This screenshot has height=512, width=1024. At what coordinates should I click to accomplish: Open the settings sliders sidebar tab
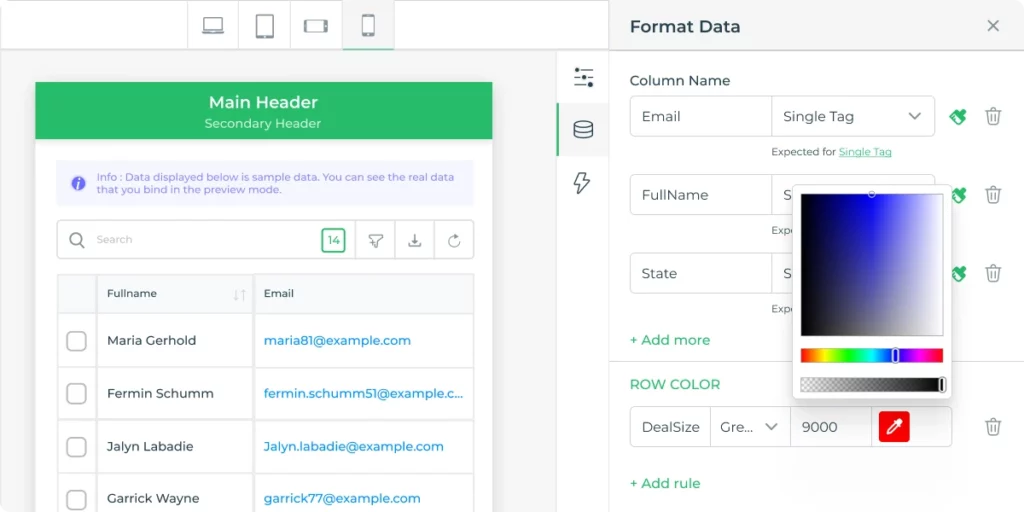pos(583,77)
